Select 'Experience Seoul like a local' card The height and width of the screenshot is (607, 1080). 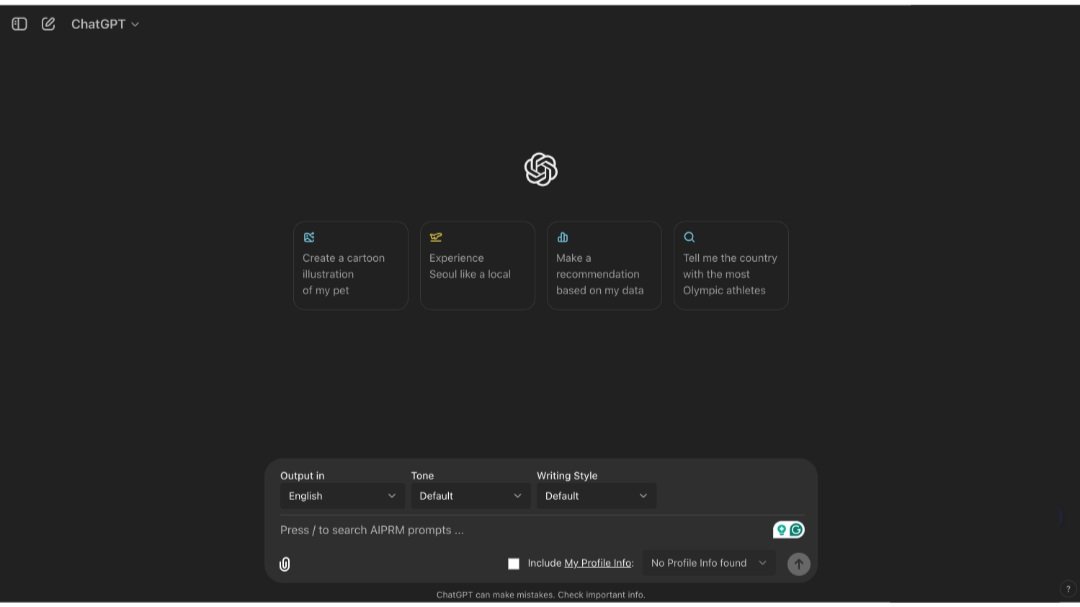click(x=477, y=265)
